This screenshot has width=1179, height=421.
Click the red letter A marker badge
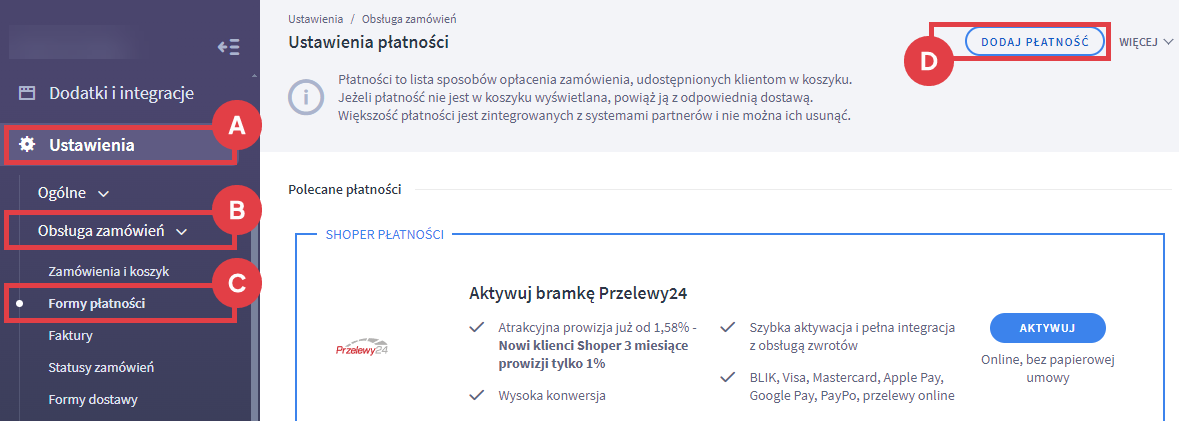coord(236,126)
